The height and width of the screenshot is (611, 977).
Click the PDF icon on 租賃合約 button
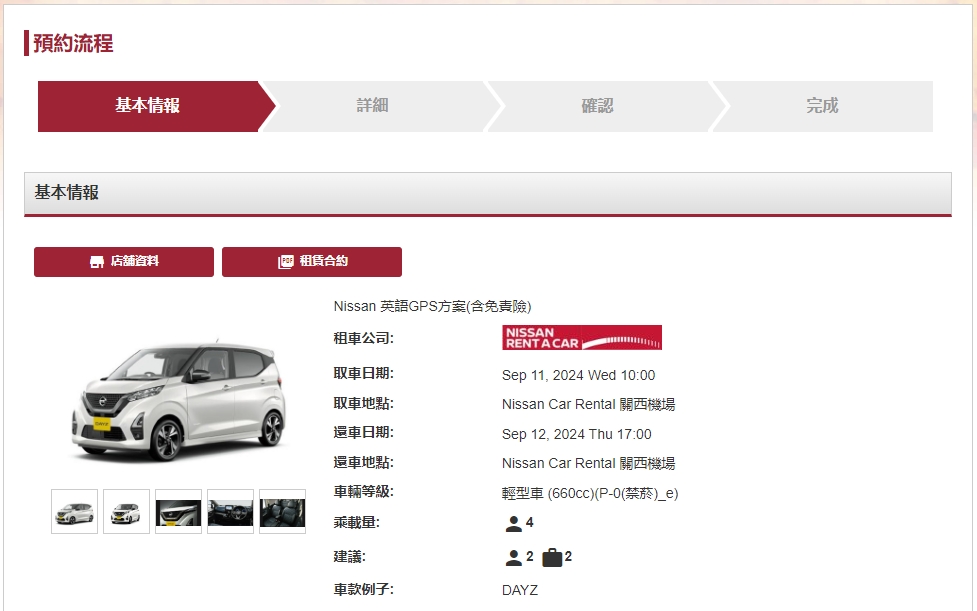point(285,262)
